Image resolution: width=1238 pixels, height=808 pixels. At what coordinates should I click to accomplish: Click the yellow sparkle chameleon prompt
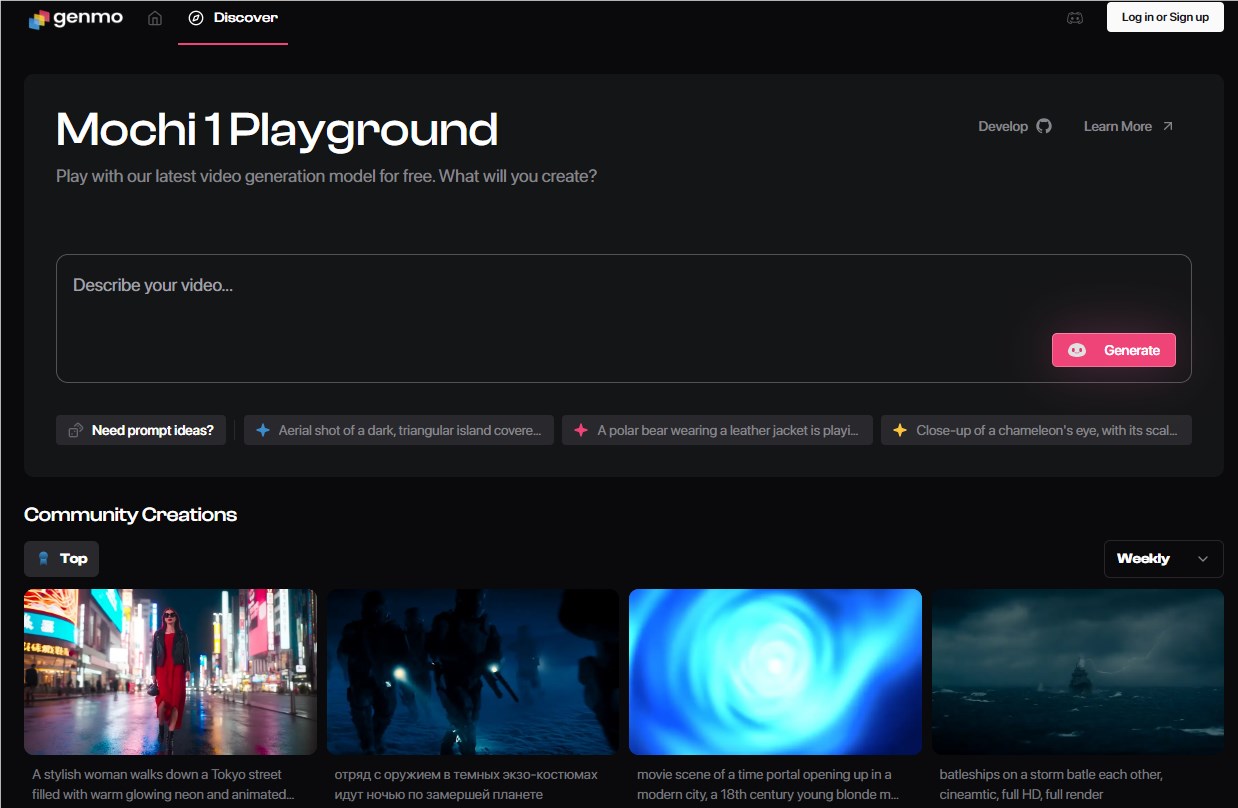pos(1036,430)
